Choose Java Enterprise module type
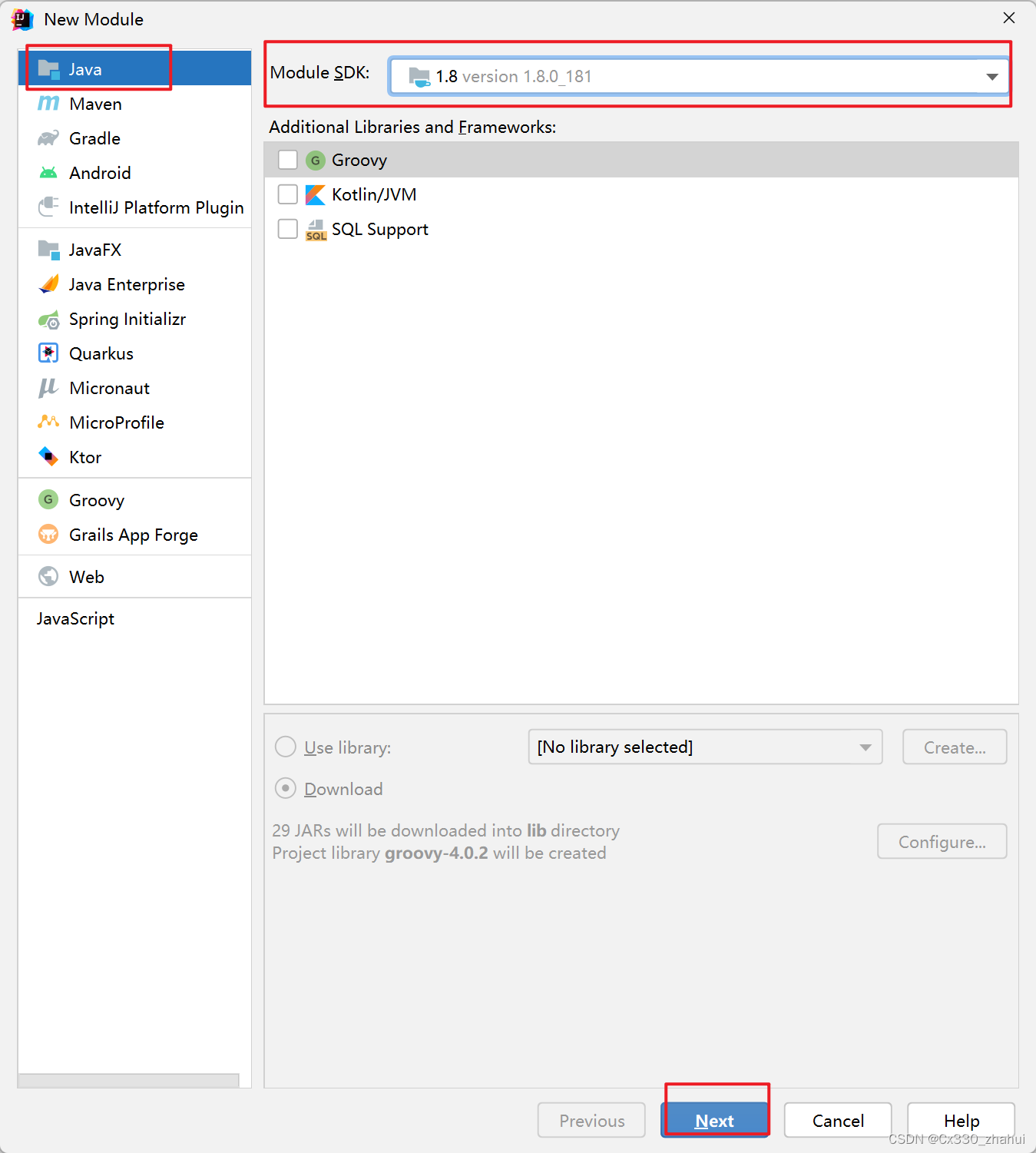1036x1153 pixels. pos(134,284)
